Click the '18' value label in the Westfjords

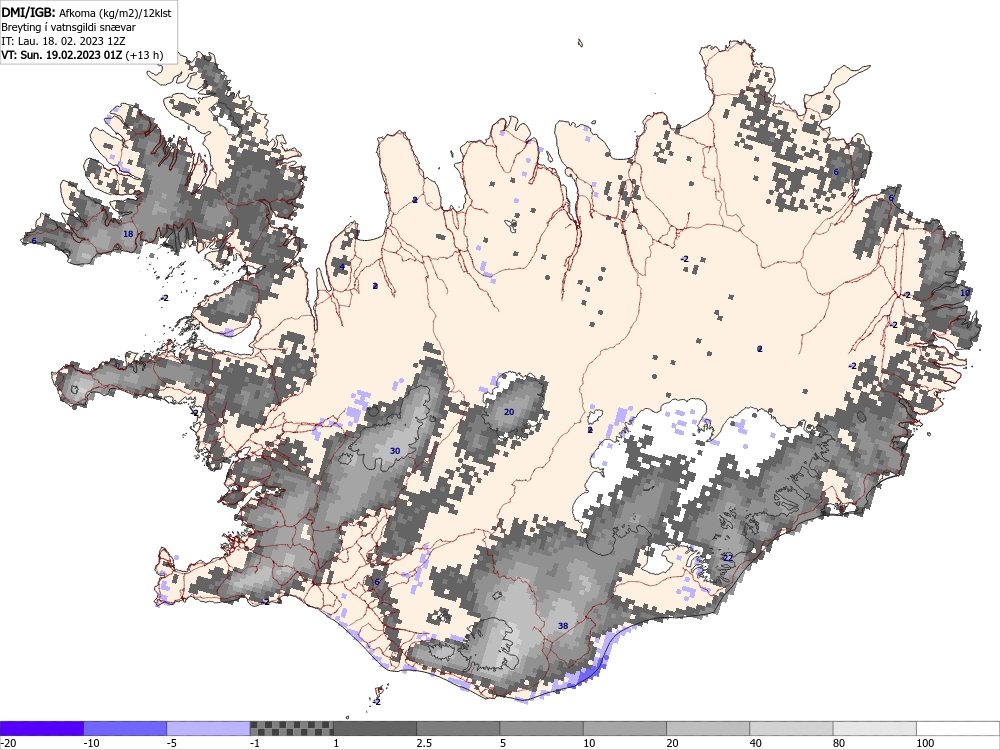coord(128,234)
